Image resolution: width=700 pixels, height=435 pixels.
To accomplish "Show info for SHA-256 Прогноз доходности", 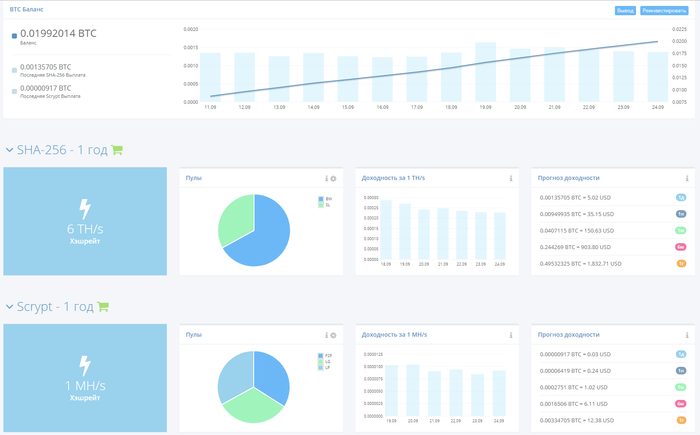I will pos(687,179).
